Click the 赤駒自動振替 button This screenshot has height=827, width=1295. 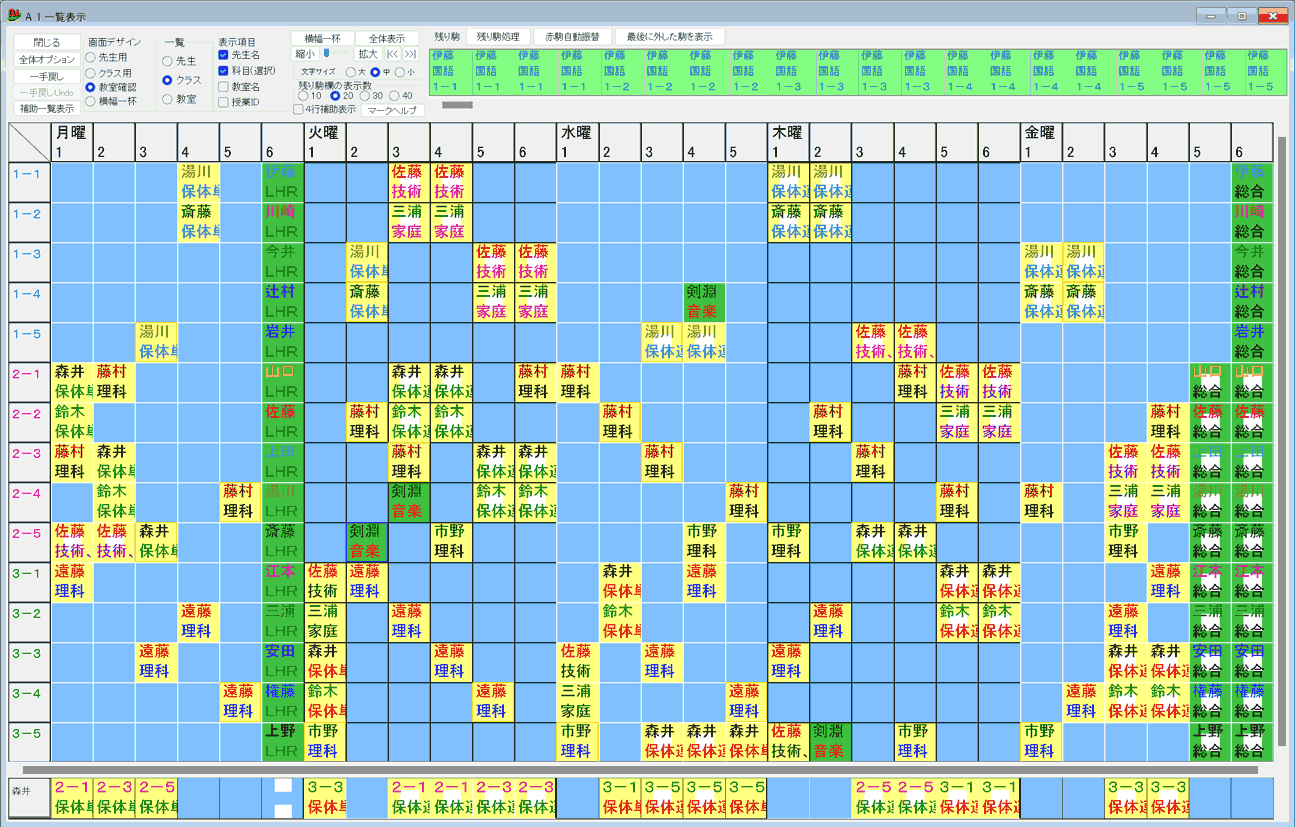click(572, 37)
